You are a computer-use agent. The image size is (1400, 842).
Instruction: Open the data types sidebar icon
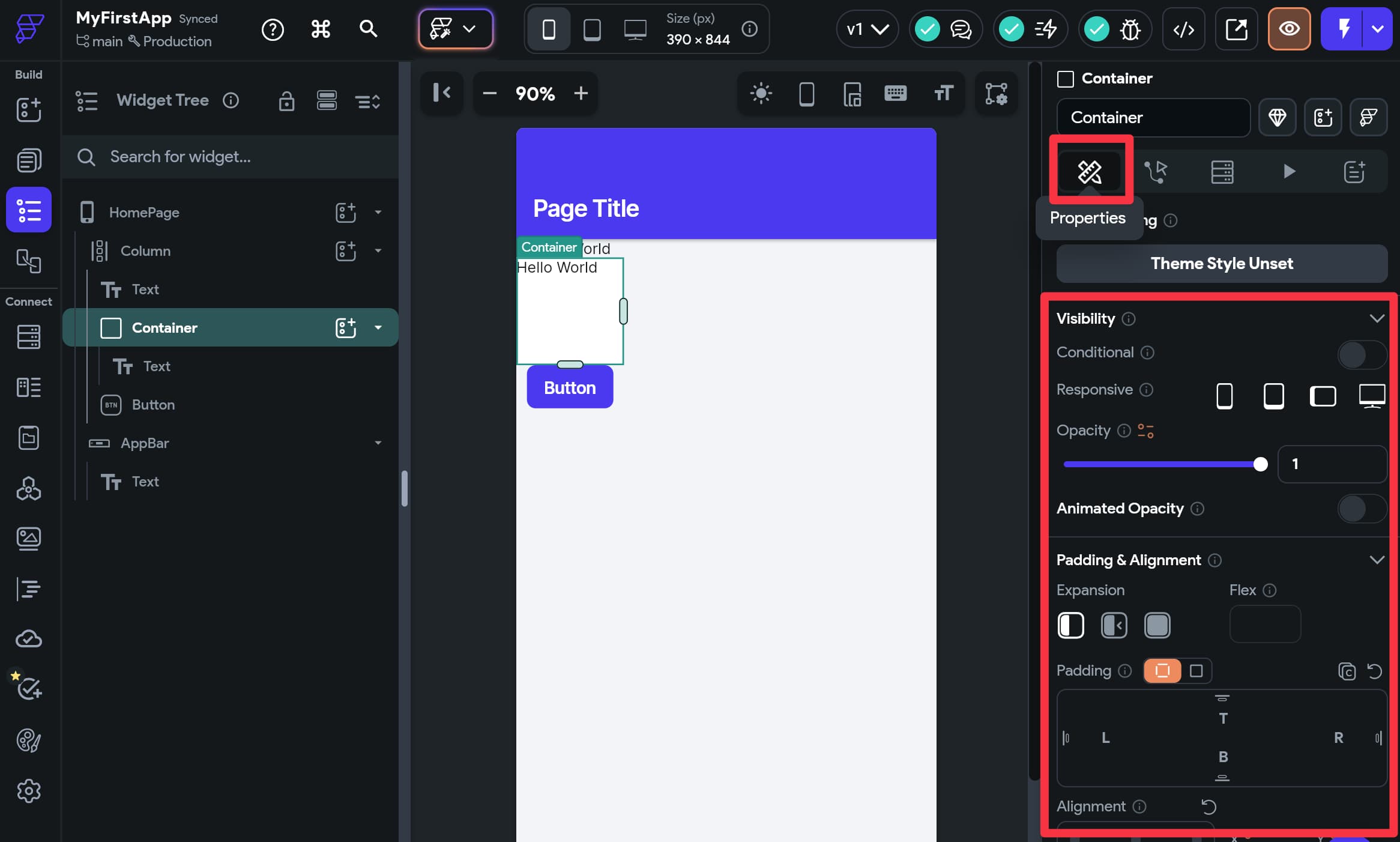pos(29,387)
